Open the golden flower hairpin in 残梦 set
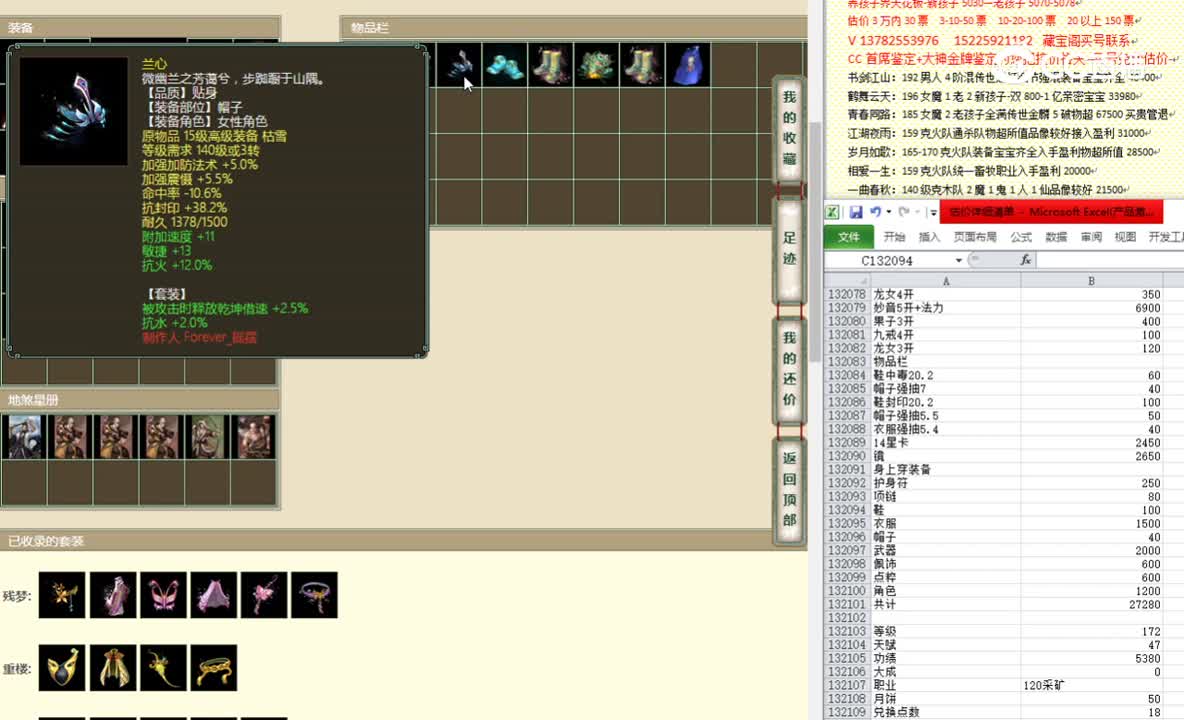Viewport: 1184px width, 720px height. coord(62,595)
